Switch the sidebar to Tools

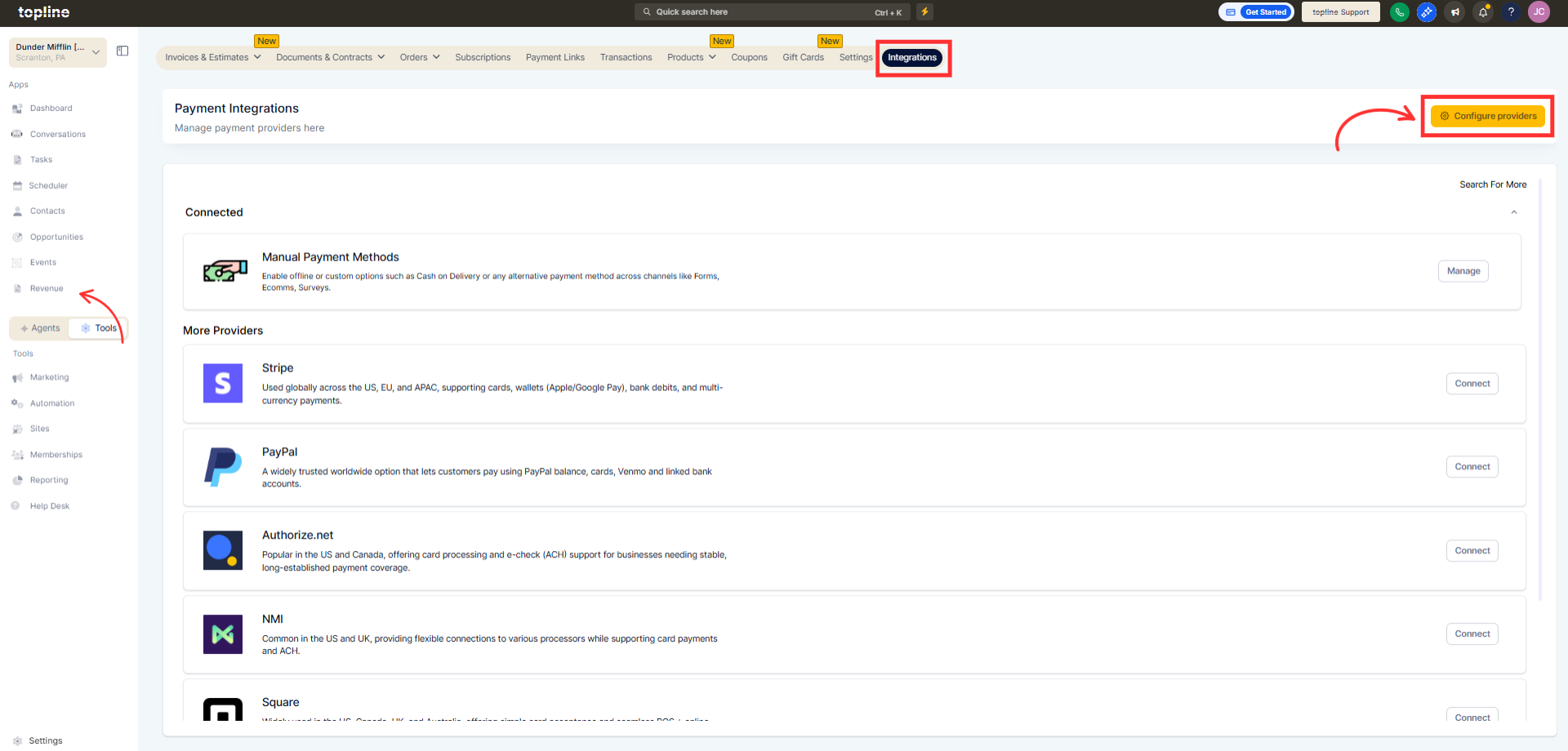pos(99,328)
